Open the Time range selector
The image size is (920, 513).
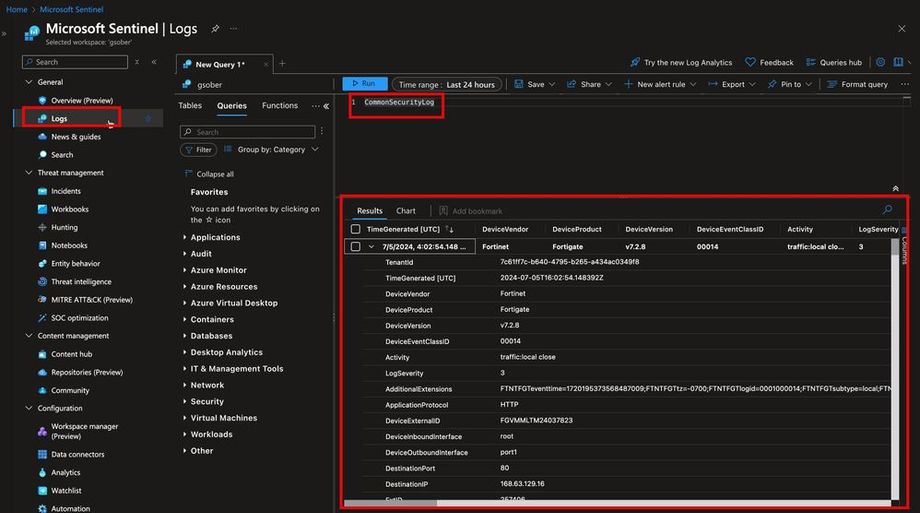pyautogui.click(x=446, y=84)
